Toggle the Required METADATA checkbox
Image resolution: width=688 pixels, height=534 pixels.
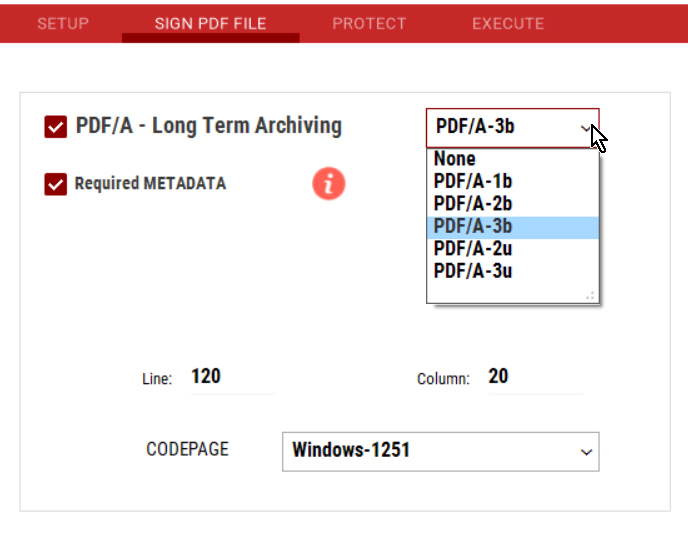(56, 184)
